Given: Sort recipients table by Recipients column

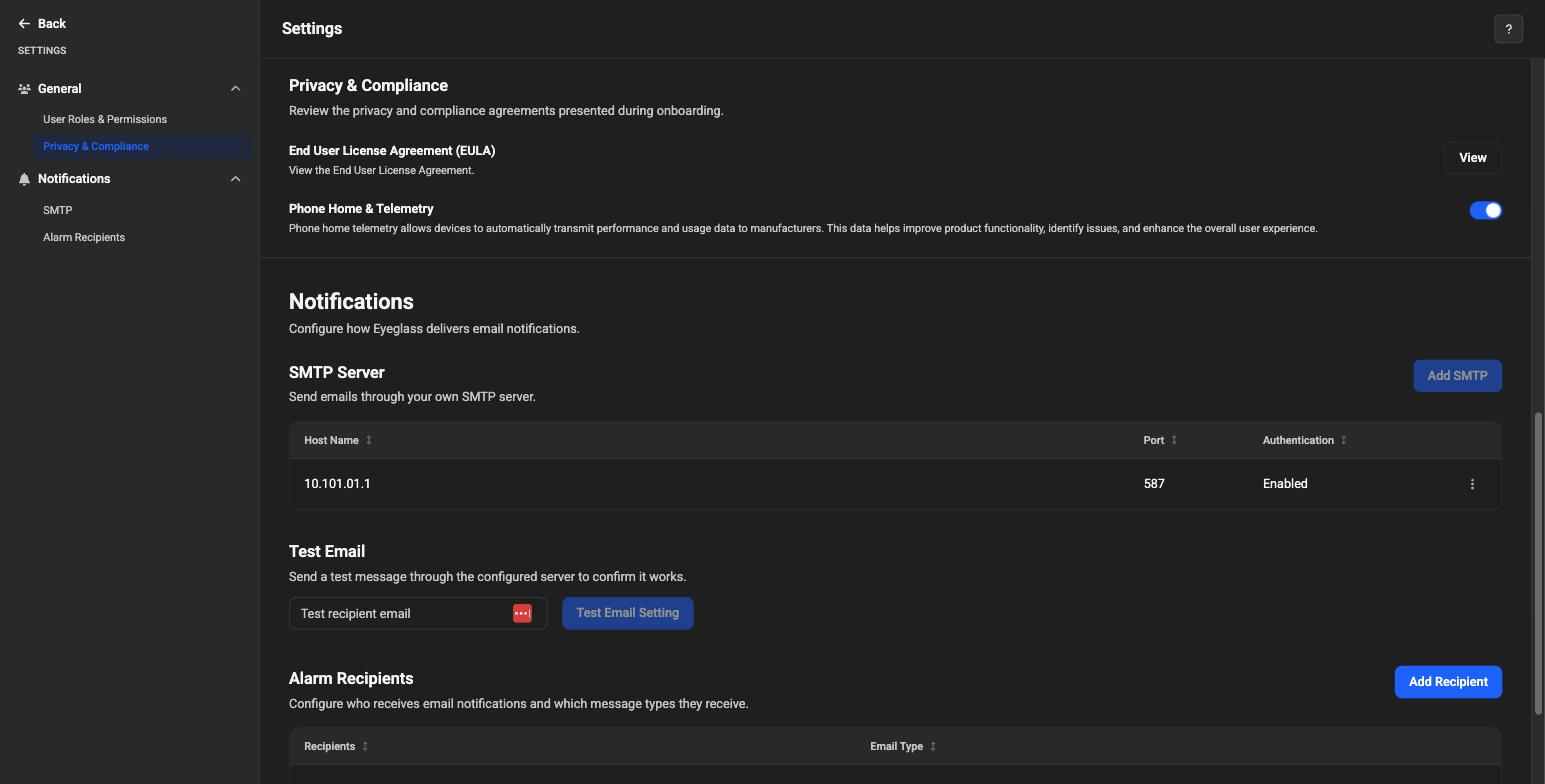Looking at the screenshot, I should coord(365,746).
